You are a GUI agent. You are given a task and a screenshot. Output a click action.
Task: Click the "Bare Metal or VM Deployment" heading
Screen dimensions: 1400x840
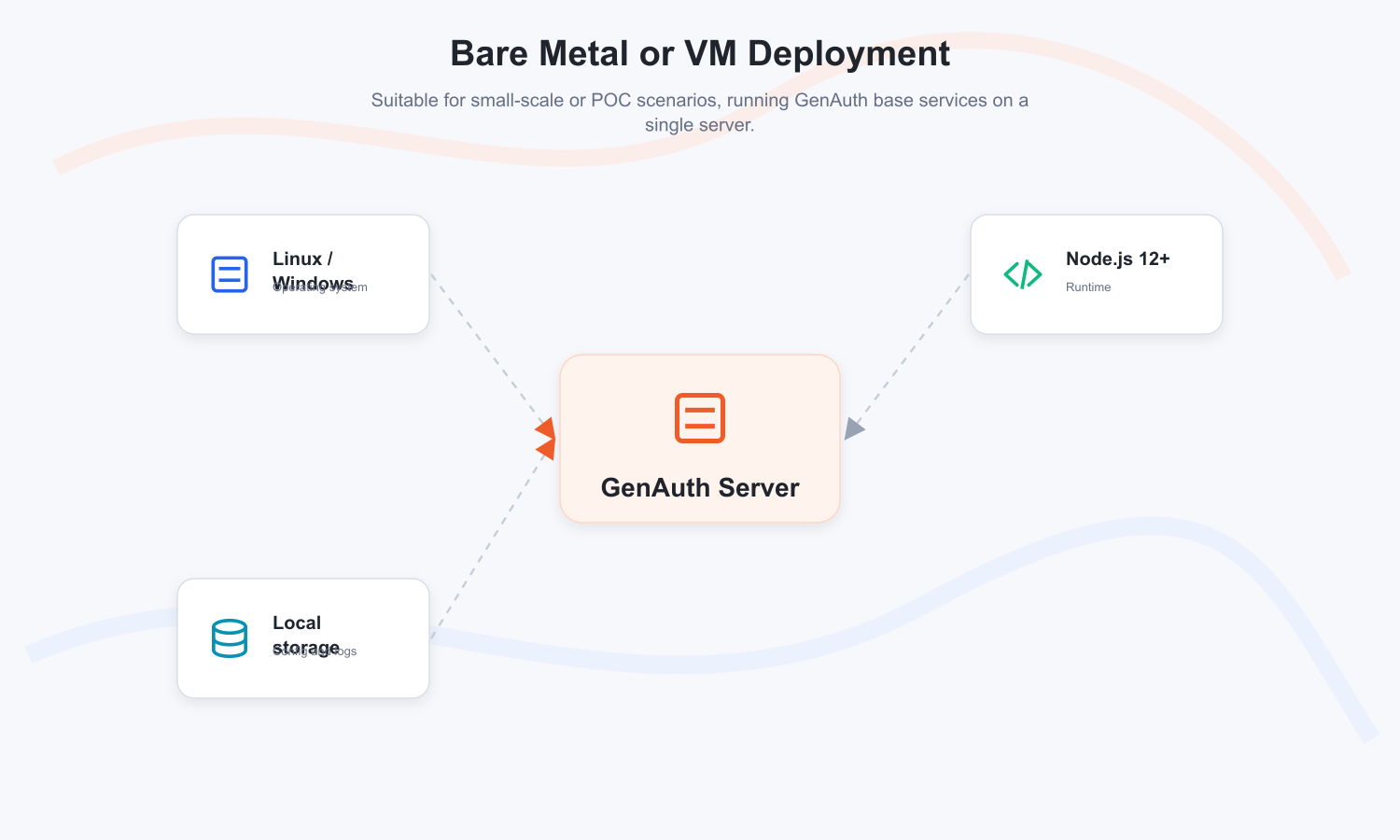(700, 53)
